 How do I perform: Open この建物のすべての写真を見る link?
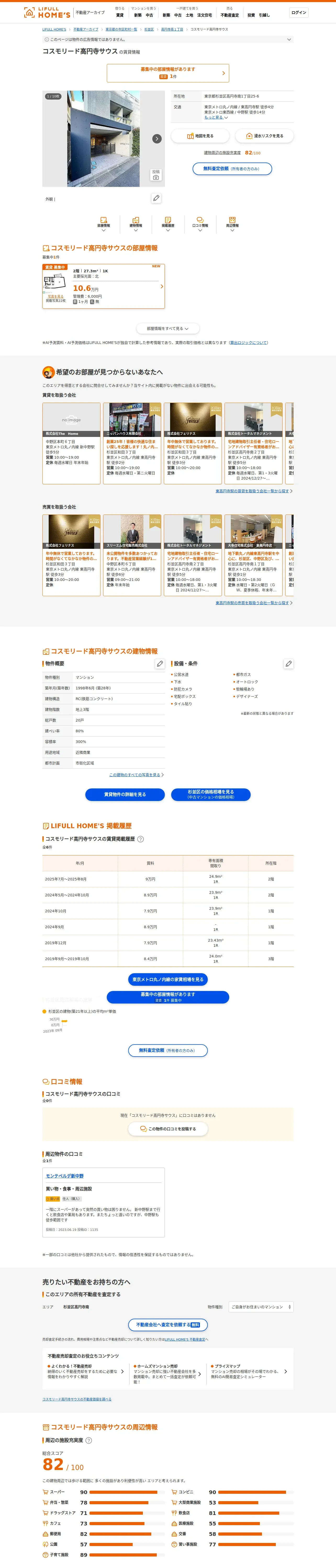tap(135, 775)
